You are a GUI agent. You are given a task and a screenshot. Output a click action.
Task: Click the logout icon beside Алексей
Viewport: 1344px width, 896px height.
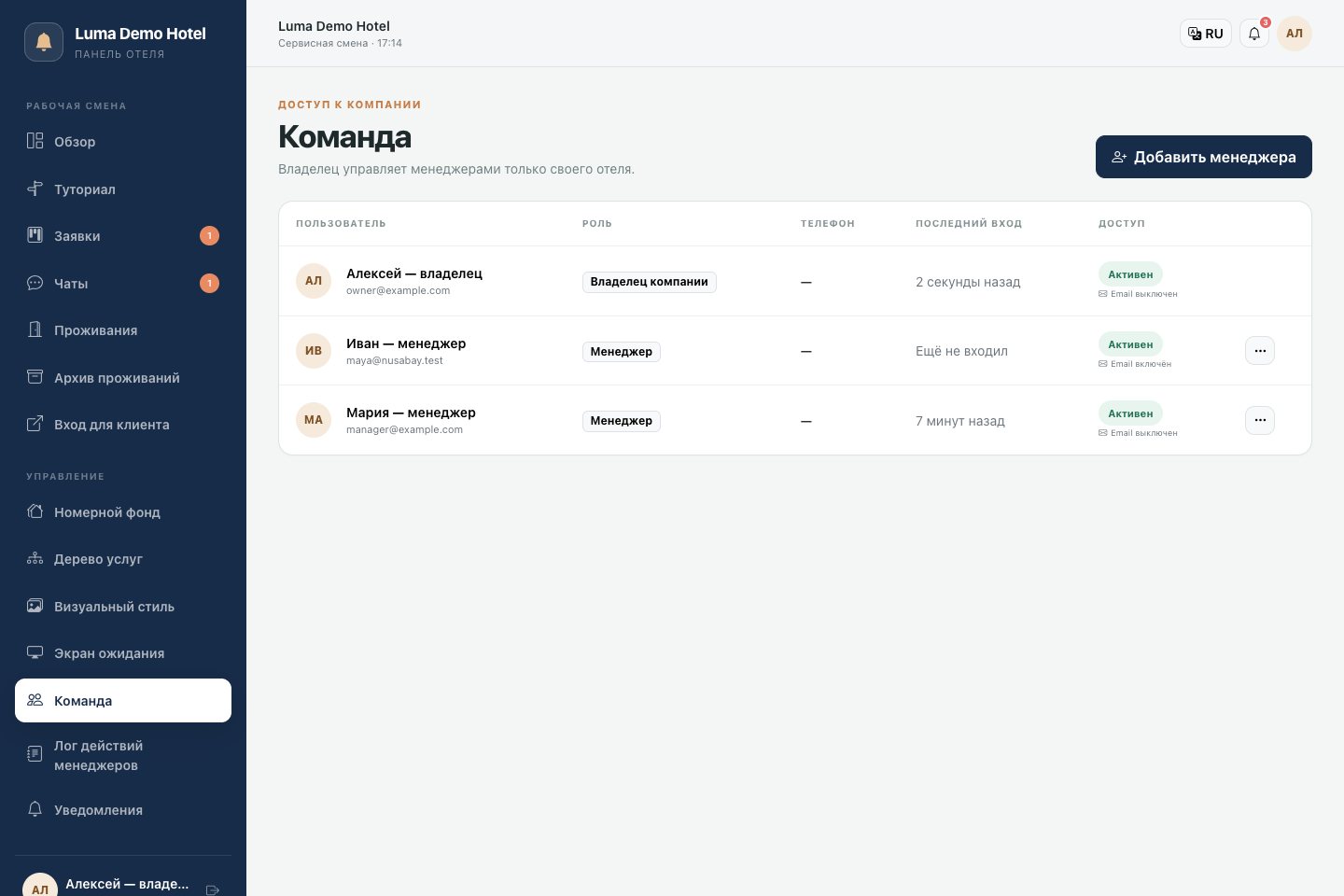[212, 889]
